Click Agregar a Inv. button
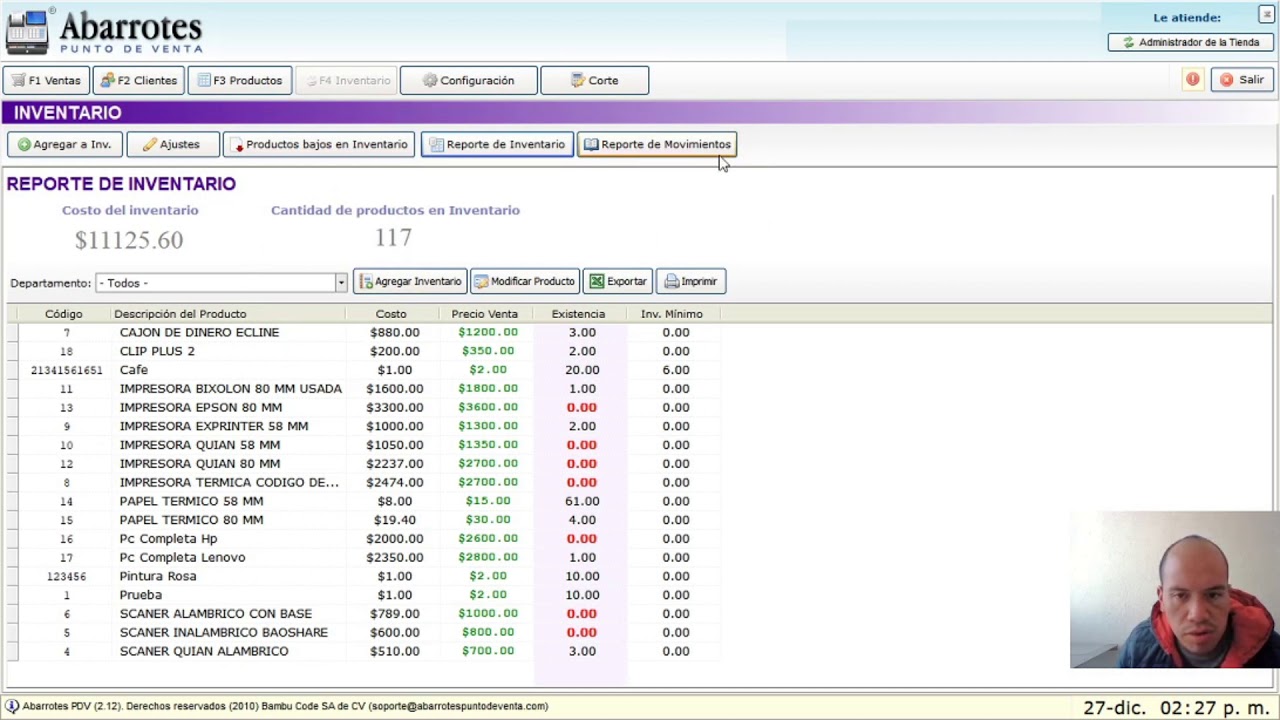Image resolution: width=1280 pixels, height=720 pixels. 64,144
